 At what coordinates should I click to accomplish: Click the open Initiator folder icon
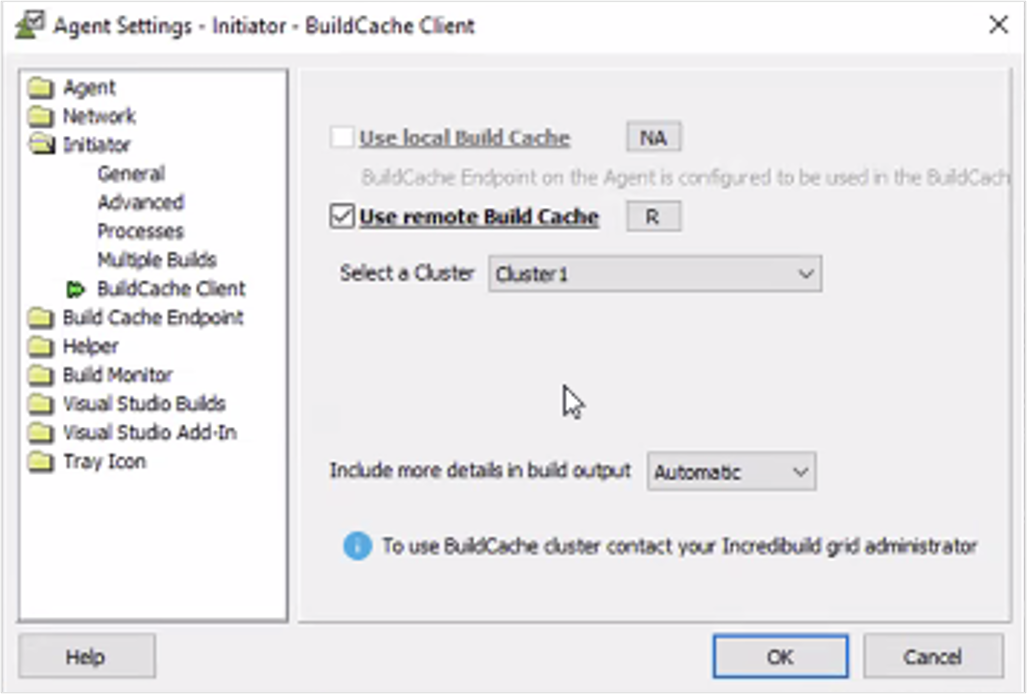[41, 146]
